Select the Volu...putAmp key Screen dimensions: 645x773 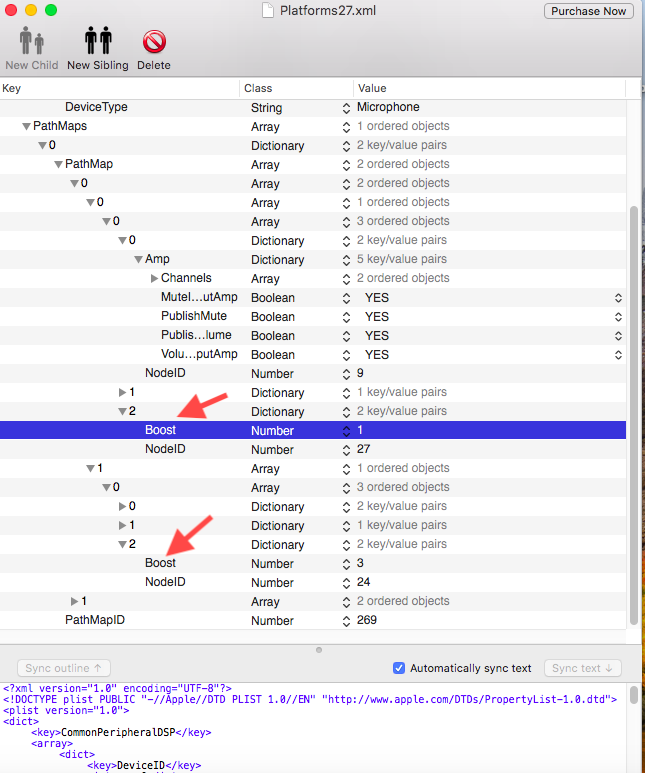[x=199, y=354]
